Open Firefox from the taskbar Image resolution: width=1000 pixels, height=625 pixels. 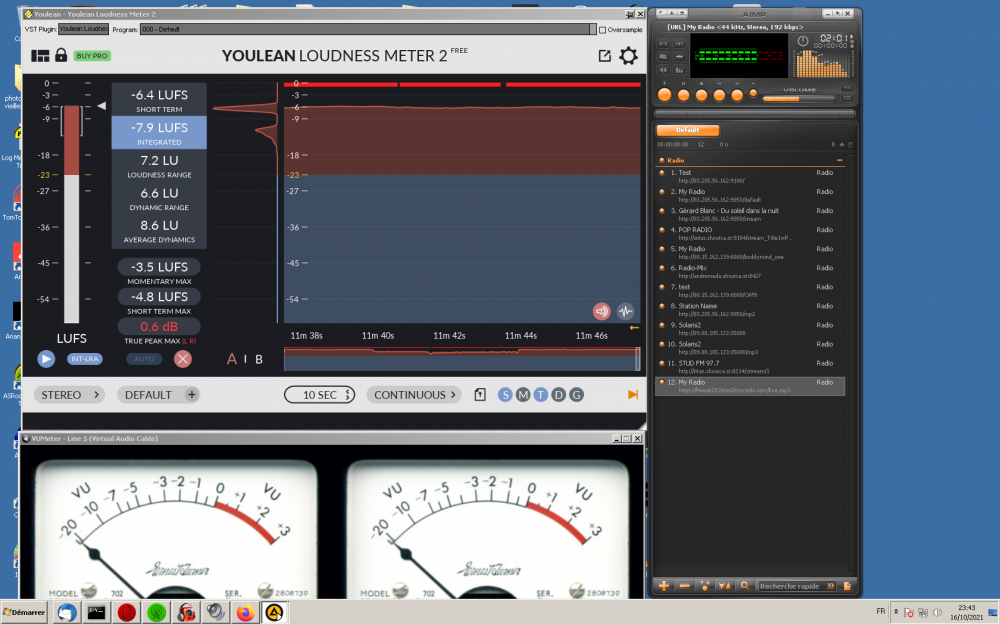tap(245, 612)
